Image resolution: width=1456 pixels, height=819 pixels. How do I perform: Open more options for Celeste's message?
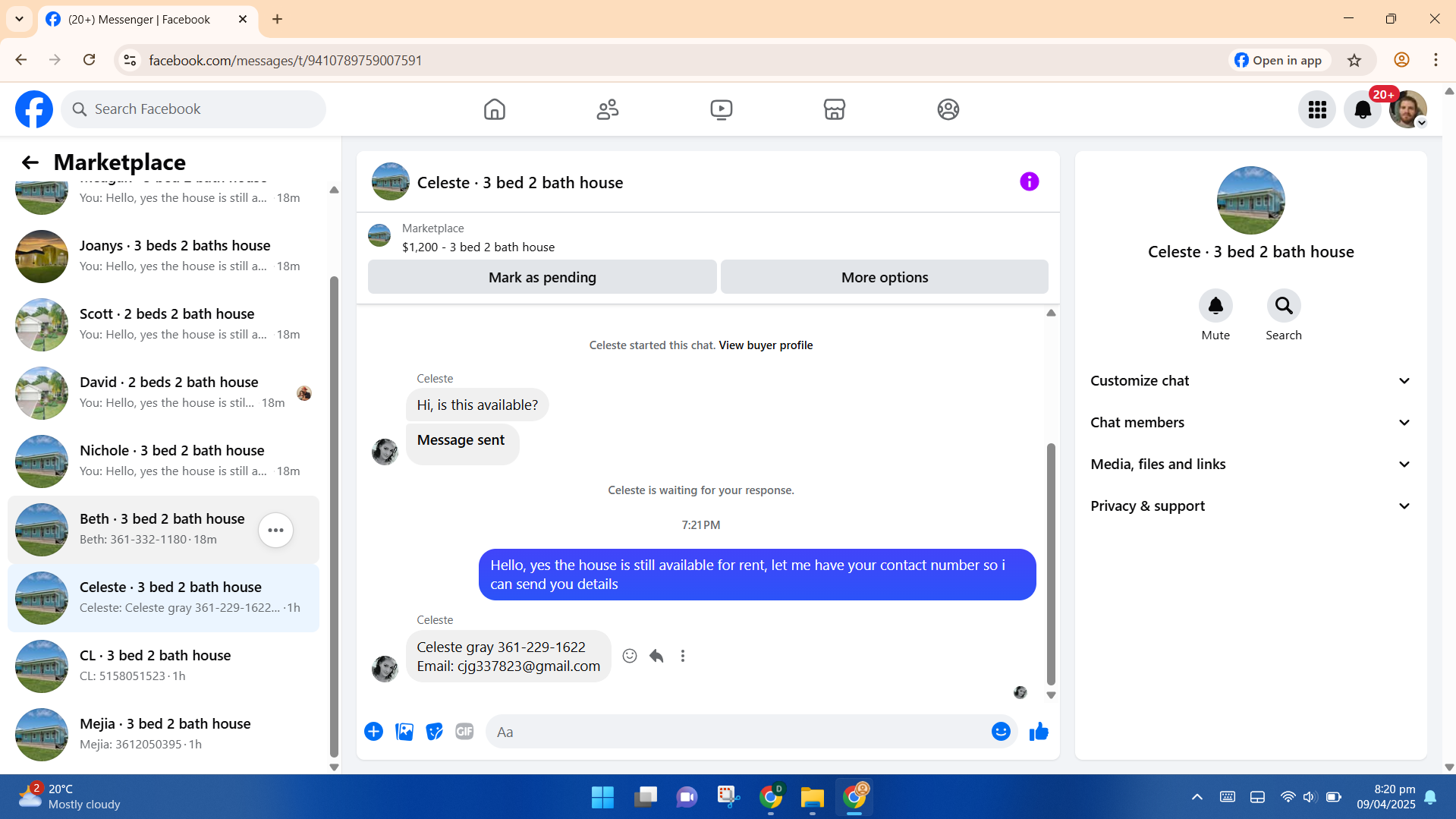click(683, 656)
